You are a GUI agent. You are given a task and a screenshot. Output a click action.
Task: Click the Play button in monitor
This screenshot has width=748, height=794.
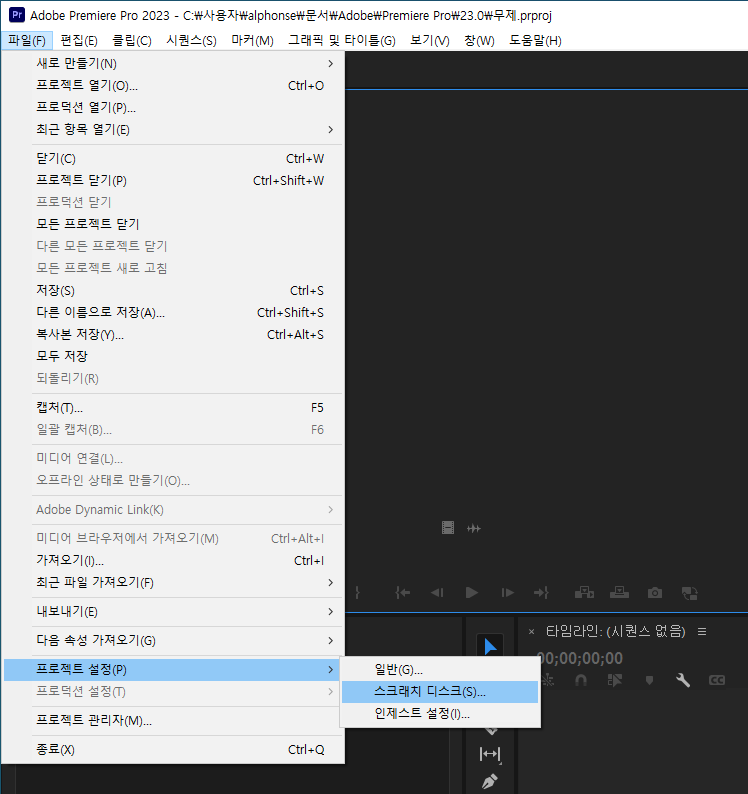(471, 592)
